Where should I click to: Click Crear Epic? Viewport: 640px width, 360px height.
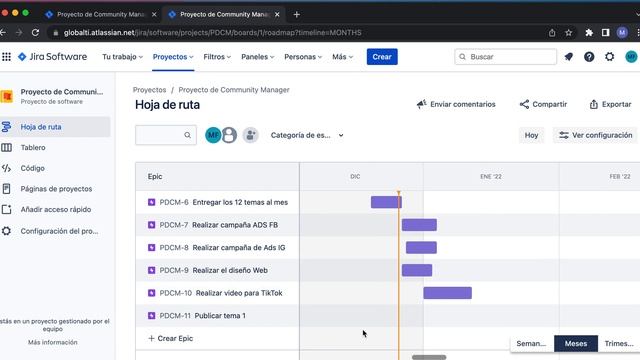pyautogui.click(x=170, y=338)
